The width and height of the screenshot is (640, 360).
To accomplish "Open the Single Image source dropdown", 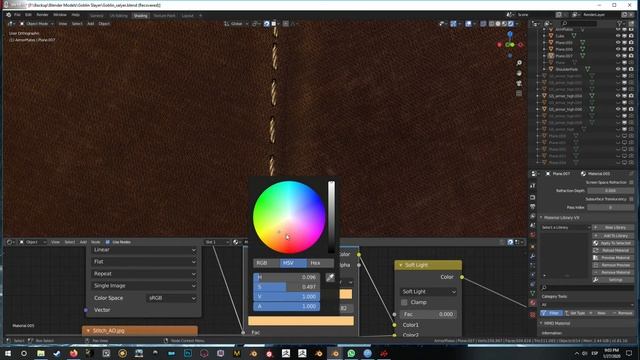I will (144, 286).
